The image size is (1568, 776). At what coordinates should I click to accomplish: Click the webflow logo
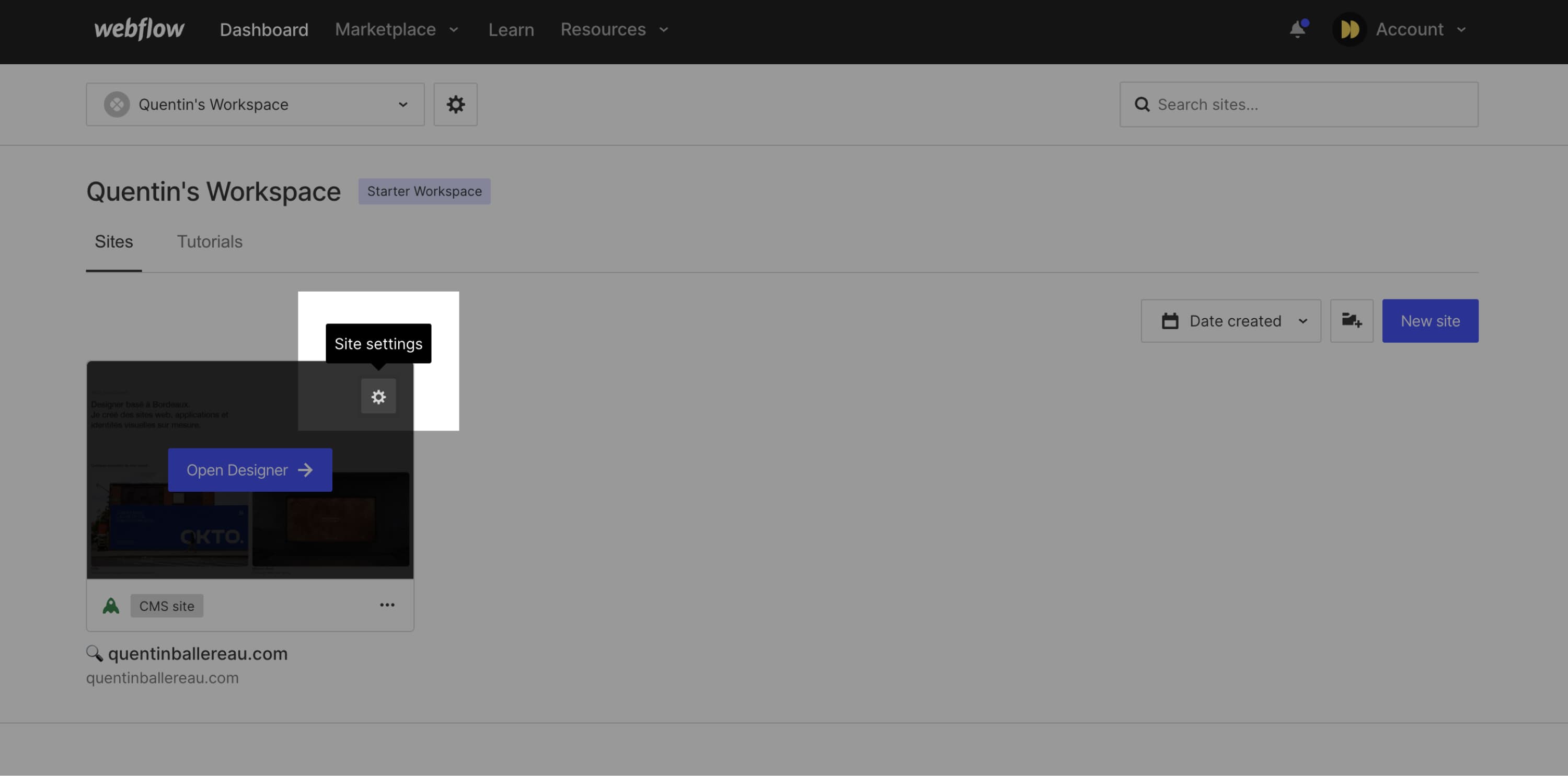[139, 29]
